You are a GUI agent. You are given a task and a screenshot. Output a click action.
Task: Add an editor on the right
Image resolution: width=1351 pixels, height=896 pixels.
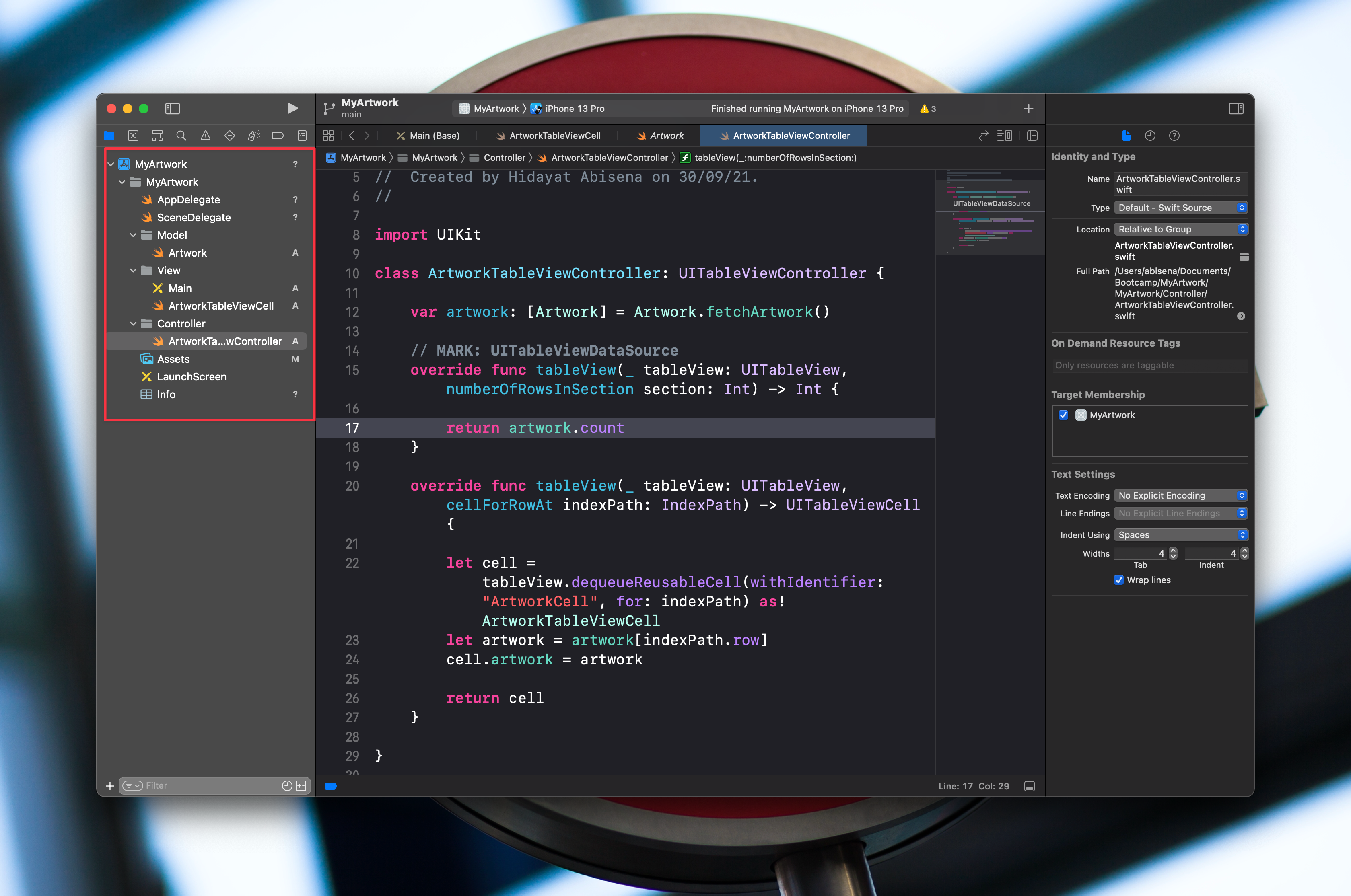point(1032,136)
